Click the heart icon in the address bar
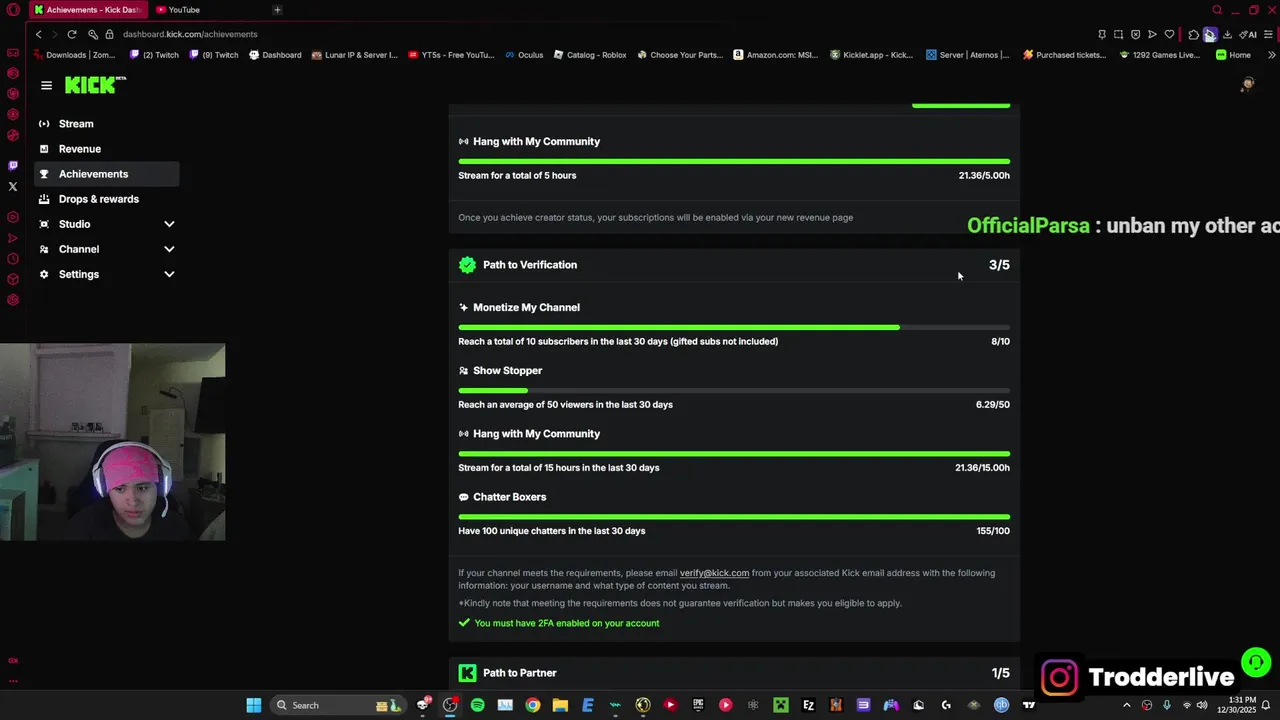The image size is (1280, 720). pyautogui.click(x=1169, y=34)
